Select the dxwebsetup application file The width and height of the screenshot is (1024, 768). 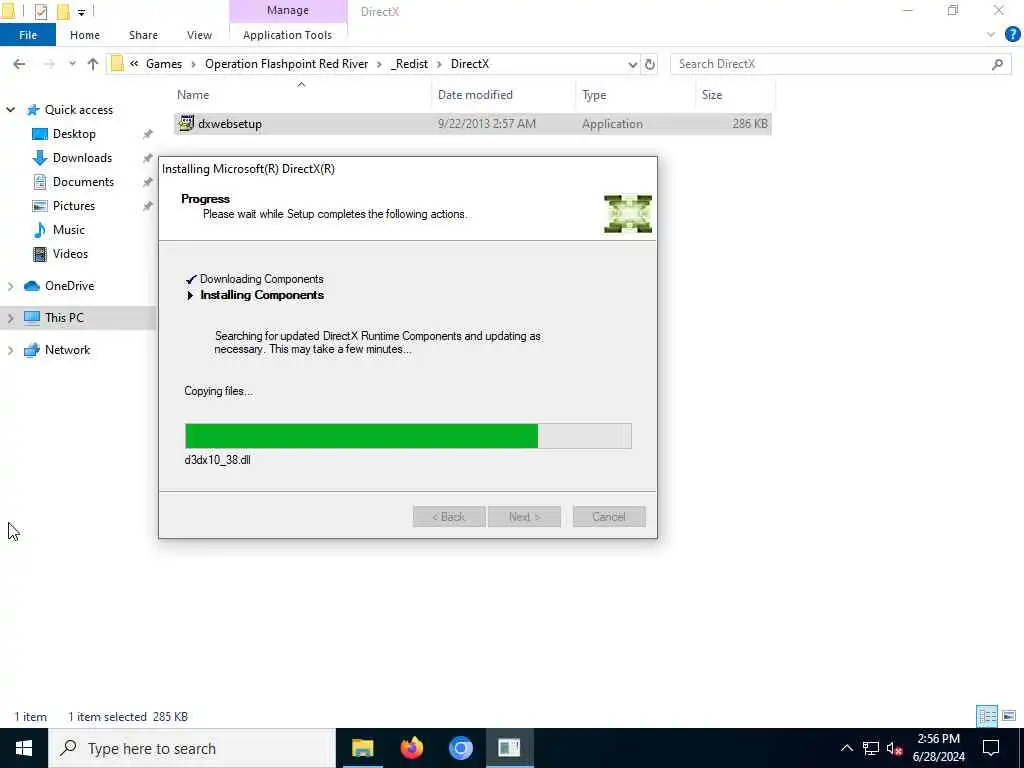coord(472,123)
